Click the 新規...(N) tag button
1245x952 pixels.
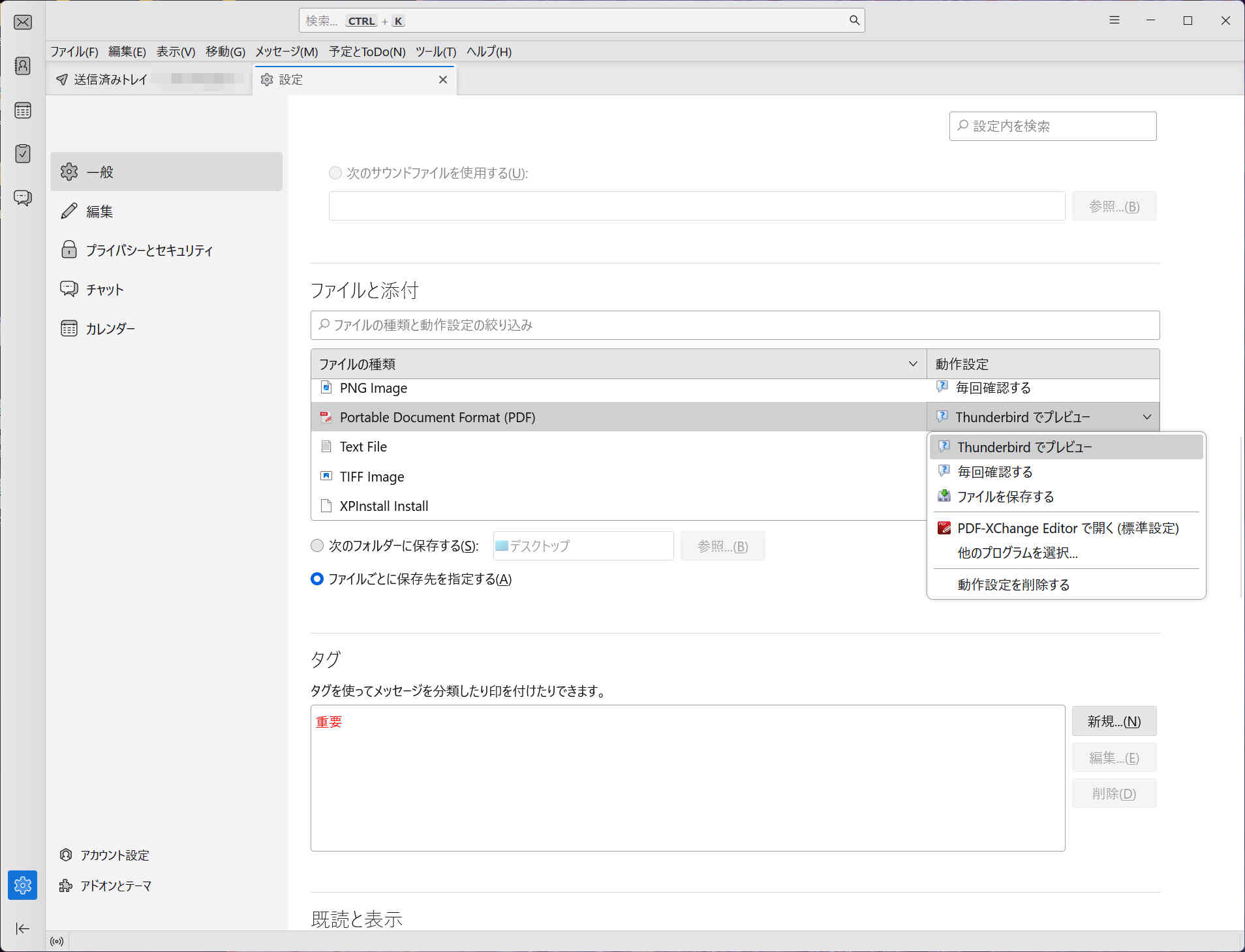coord(1114,721)
